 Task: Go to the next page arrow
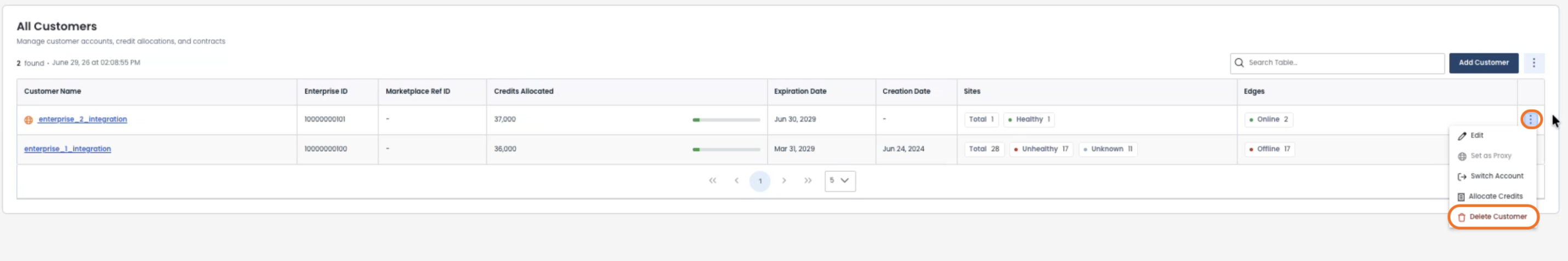click(784, 181)
